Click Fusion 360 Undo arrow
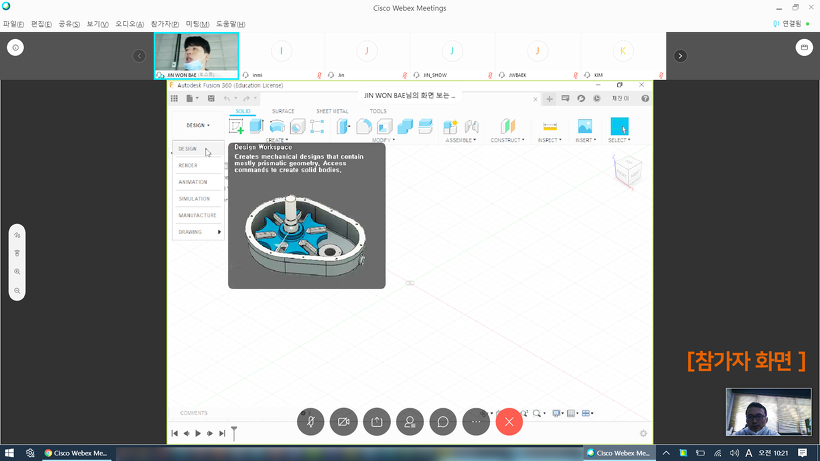The width and height of the screenshot is (820, 461). click(x=227, y=98)
